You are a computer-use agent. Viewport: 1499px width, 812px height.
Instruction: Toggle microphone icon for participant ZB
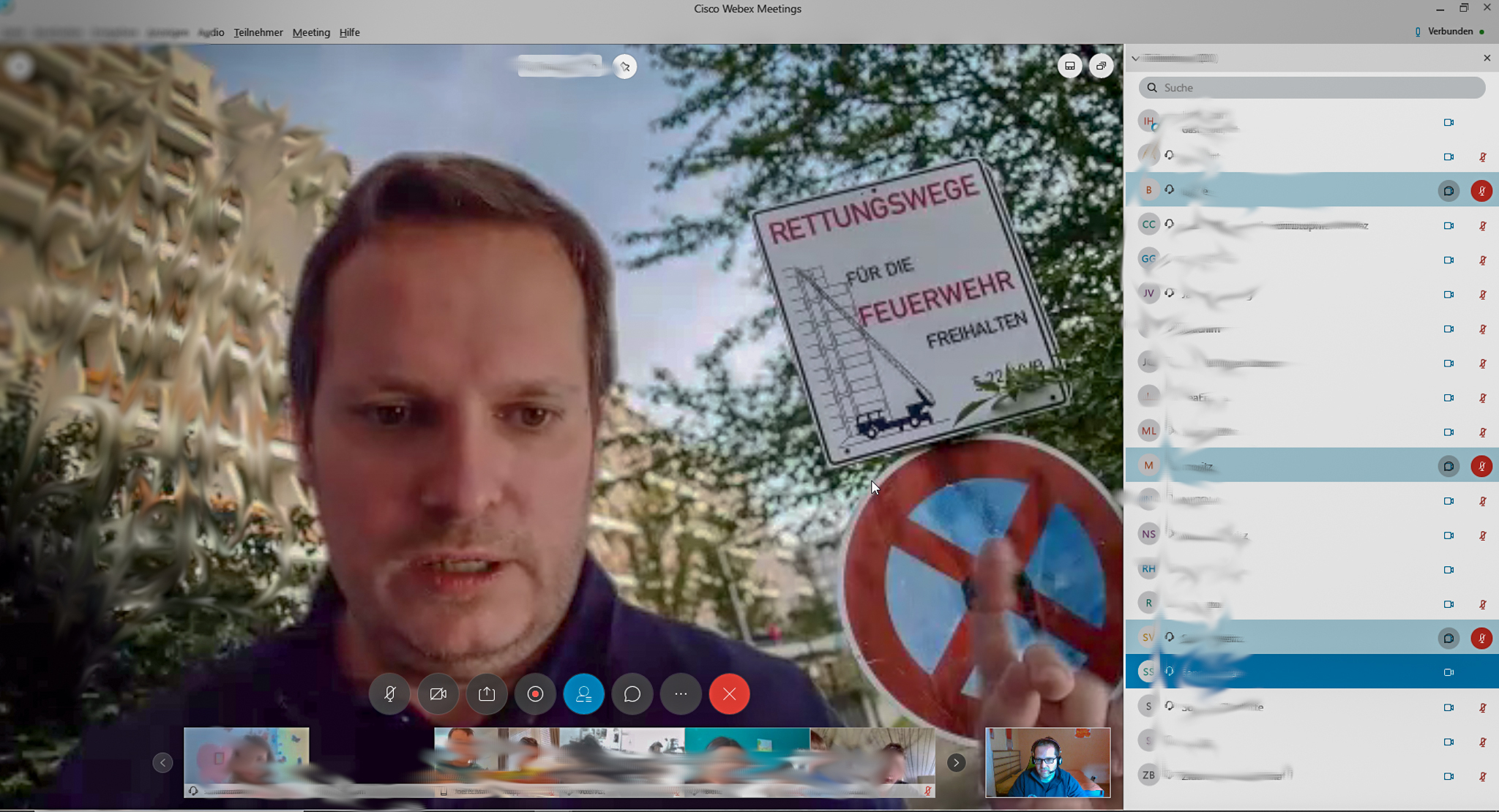click(x=1482, y=775)
